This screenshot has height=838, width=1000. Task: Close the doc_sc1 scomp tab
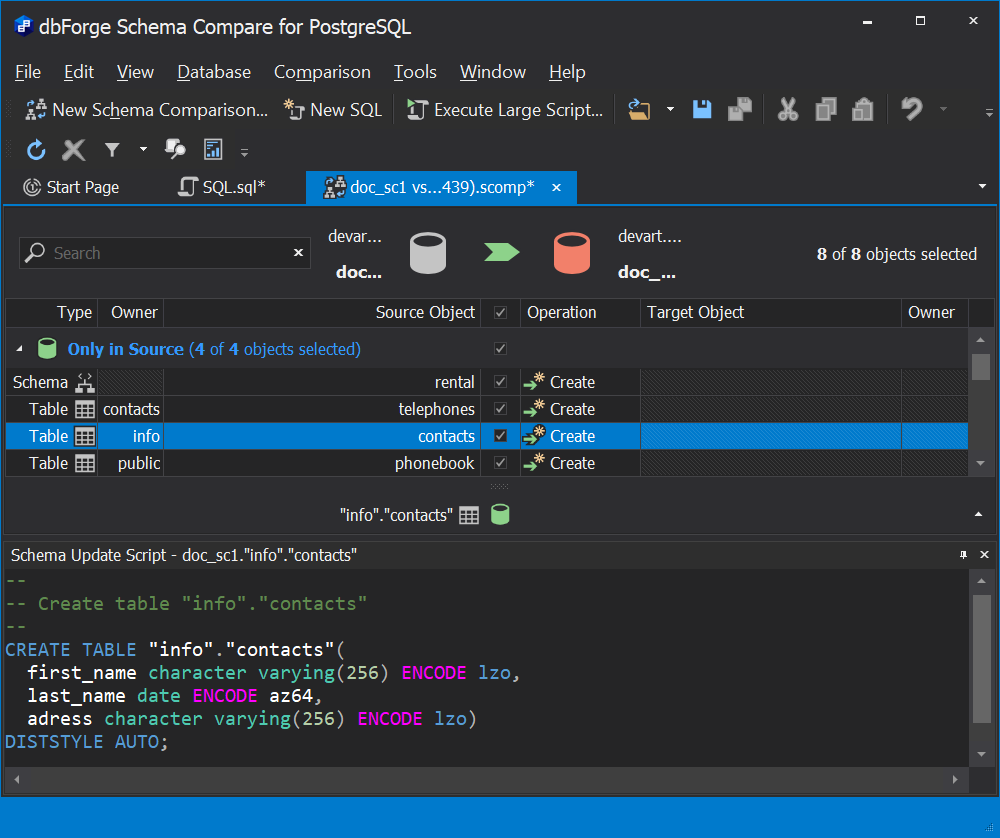557,187
